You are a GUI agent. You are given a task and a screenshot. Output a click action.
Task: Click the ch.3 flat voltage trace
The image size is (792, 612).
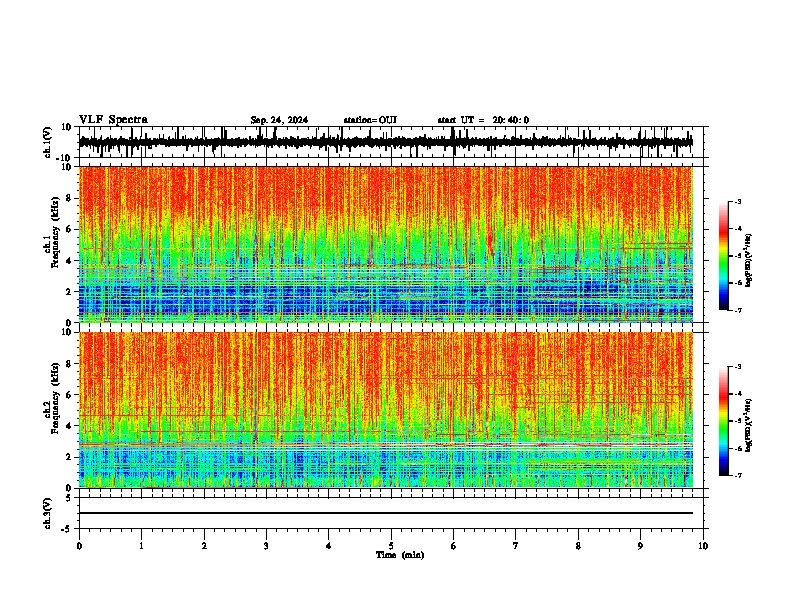(x=386, y=513)
